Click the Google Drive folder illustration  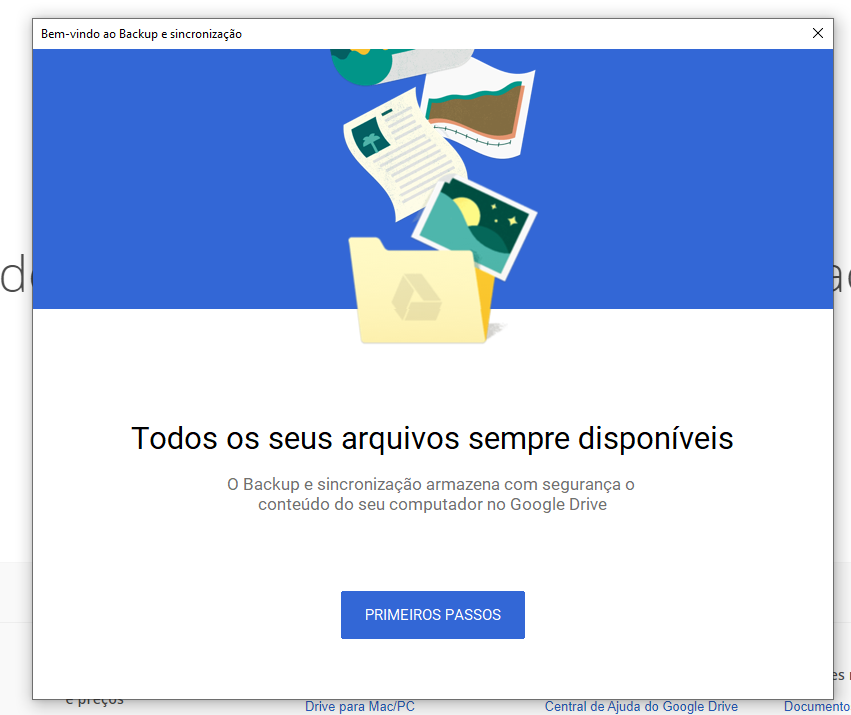[422, 290]
